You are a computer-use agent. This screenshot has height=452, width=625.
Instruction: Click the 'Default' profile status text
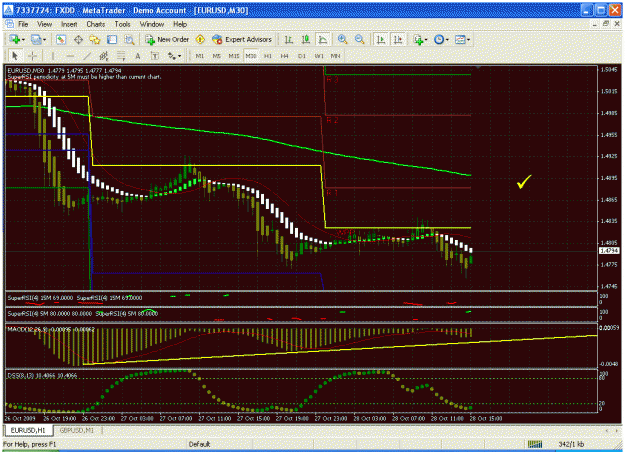coord(199,444)
